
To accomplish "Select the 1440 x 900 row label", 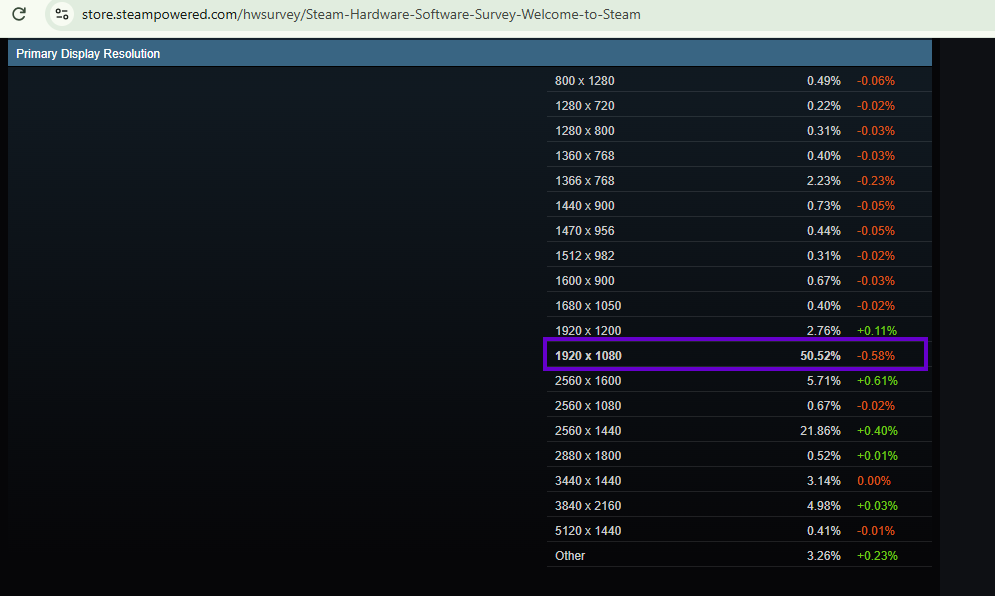I will click(x=584, y=206).
